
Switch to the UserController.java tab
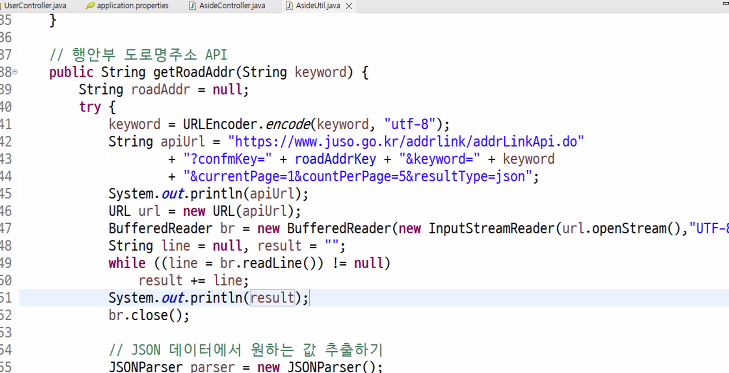(x=34, y=6)
